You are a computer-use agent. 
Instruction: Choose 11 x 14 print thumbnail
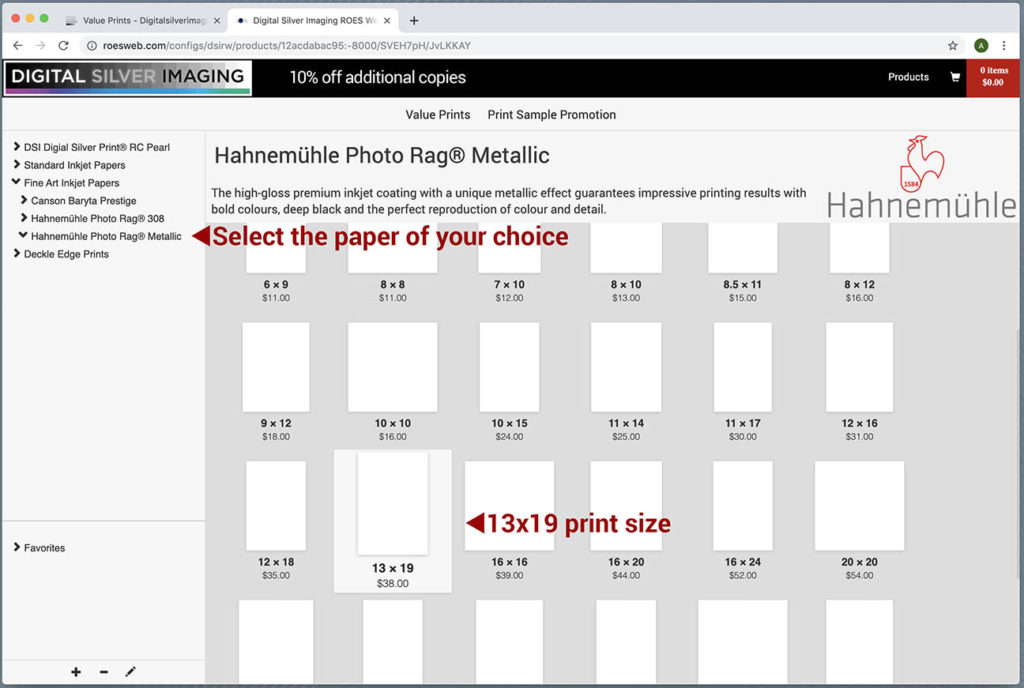pyautogui.click(x=626, y=367)
